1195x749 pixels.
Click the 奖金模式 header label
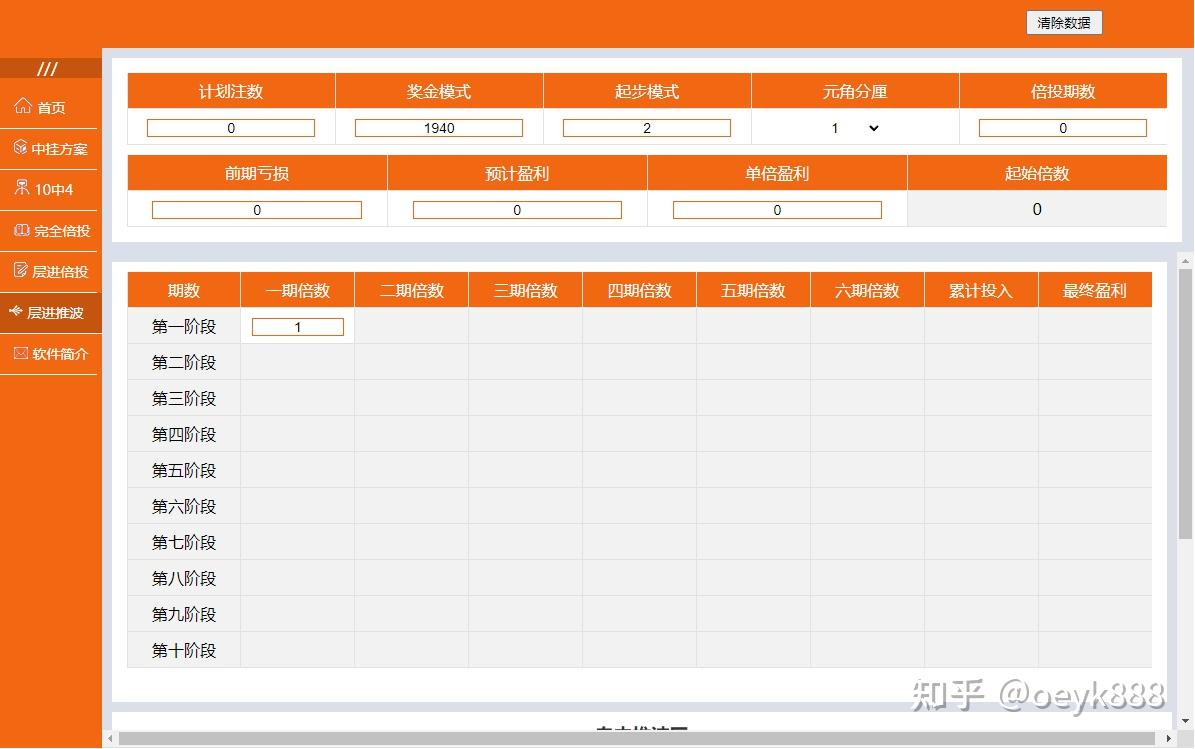(439, 91)
